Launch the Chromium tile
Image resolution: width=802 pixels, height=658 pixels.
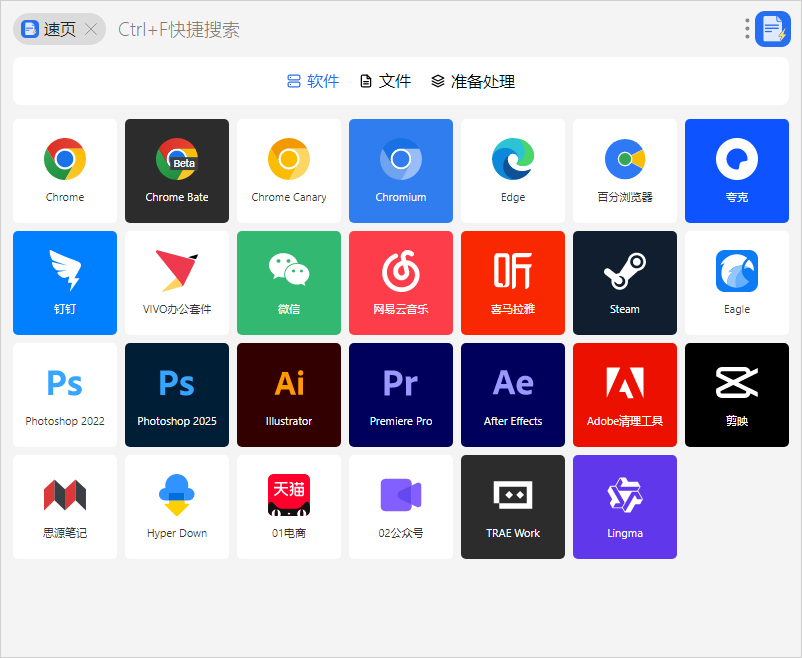[401, 171]
